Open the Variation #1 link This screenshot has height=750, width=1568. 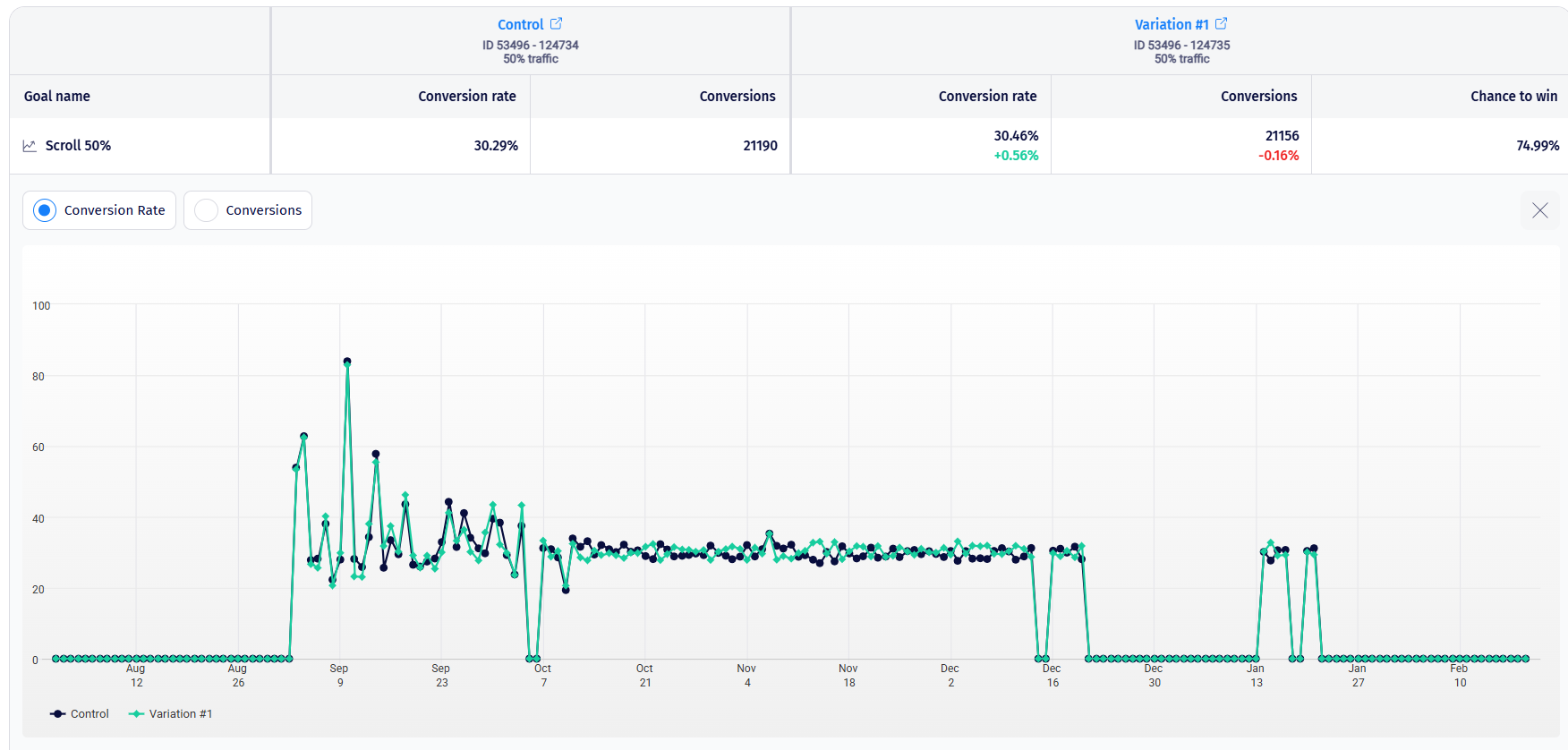[1172, 24]
